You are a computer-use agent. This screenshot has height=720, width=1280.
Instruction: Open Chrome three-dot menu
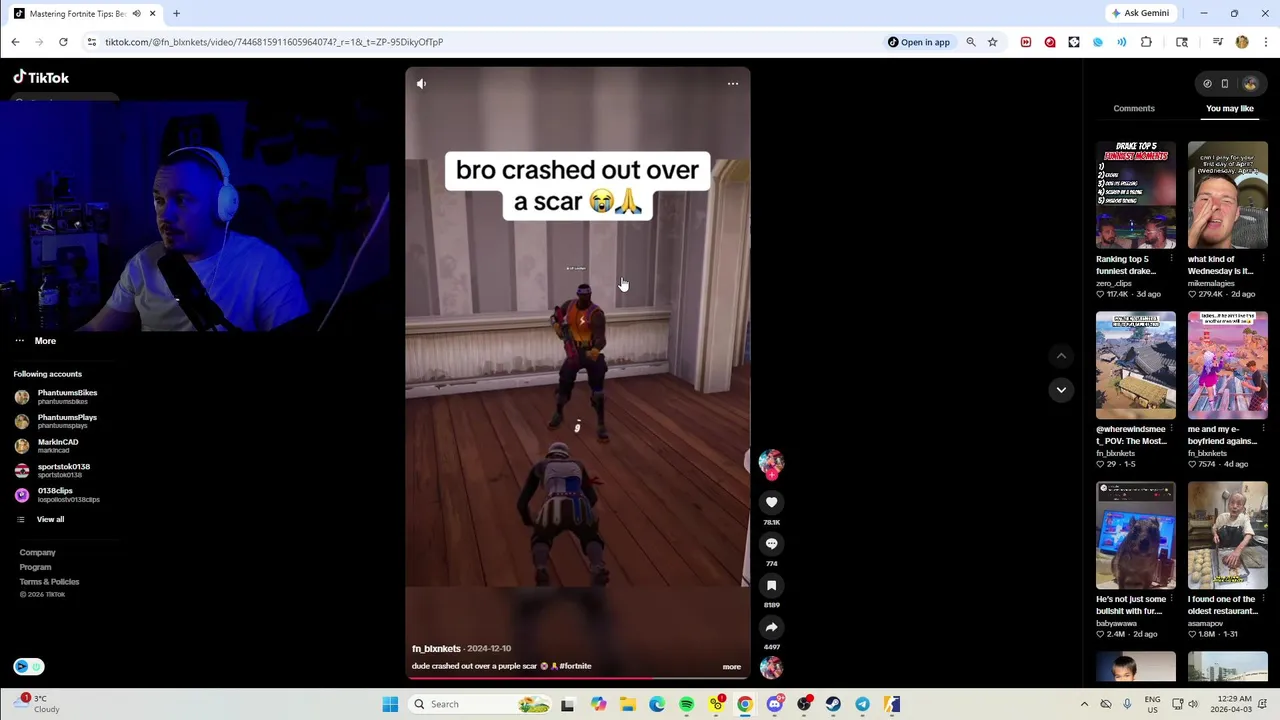coord(1266,42)
